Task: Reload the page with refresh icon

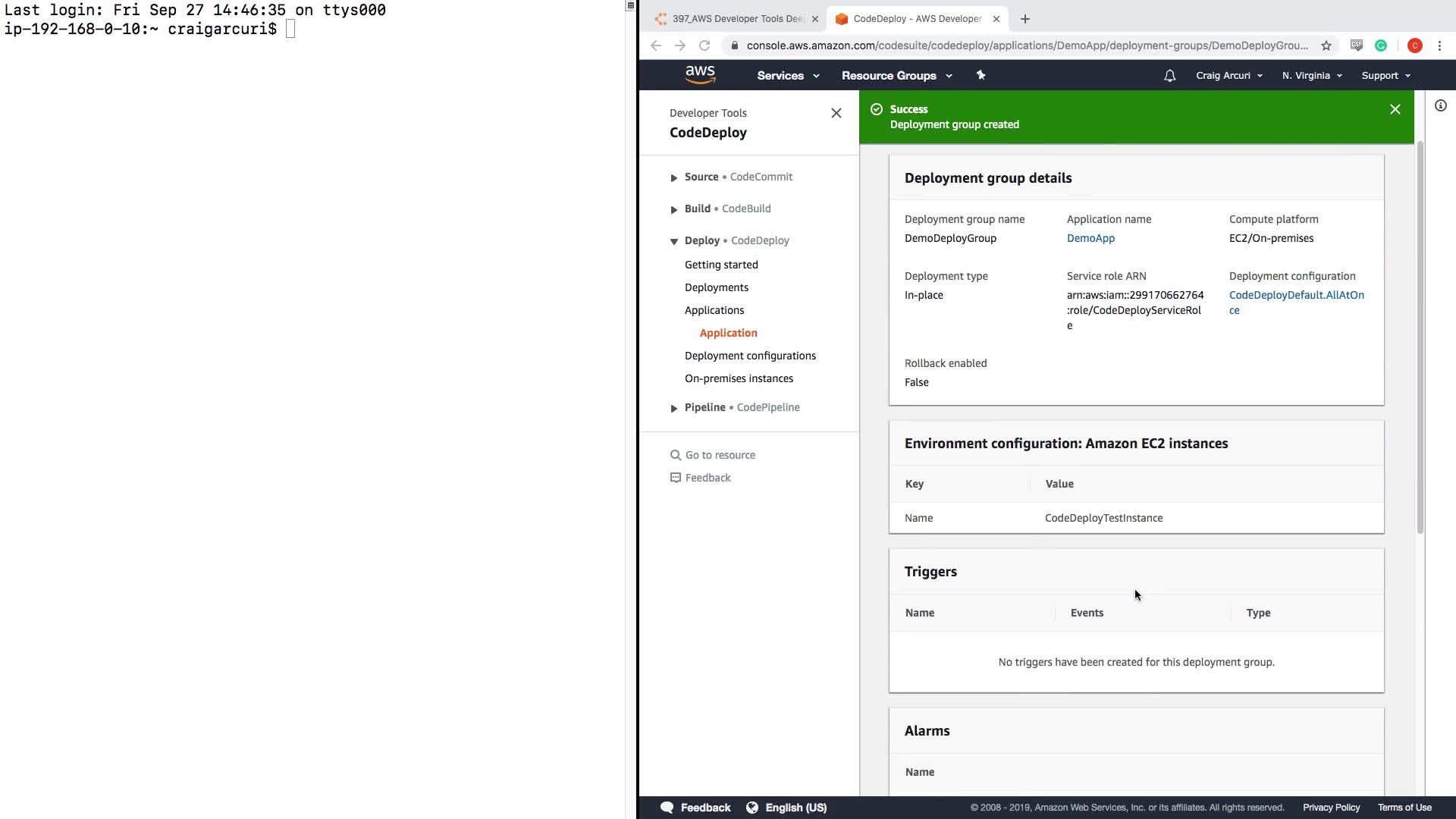Action: [x=704, y=45]
